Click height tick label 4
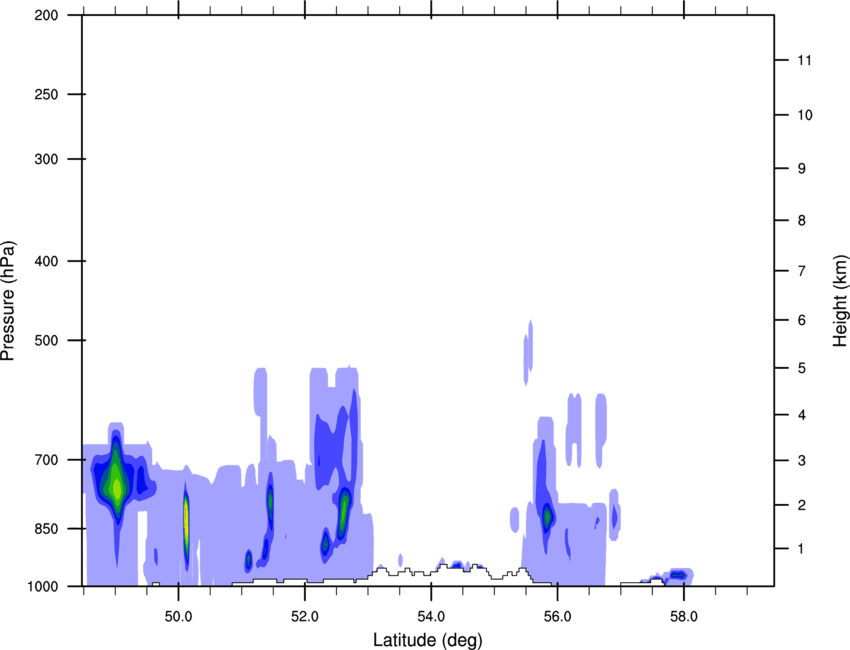The image size is (850, 650). pyautogui.click(x=802, y=415)
